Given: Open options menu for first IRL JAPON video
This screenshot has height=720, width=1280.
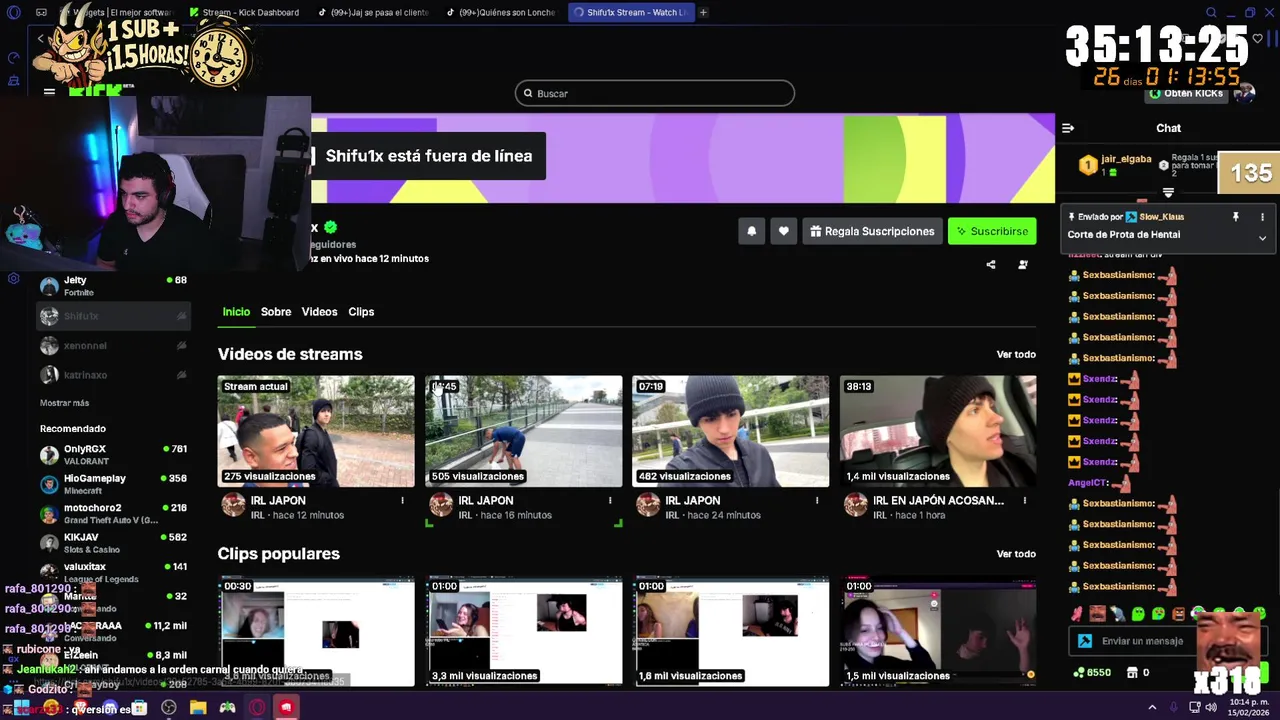Looking at the screenshot, I should [403, 500].
